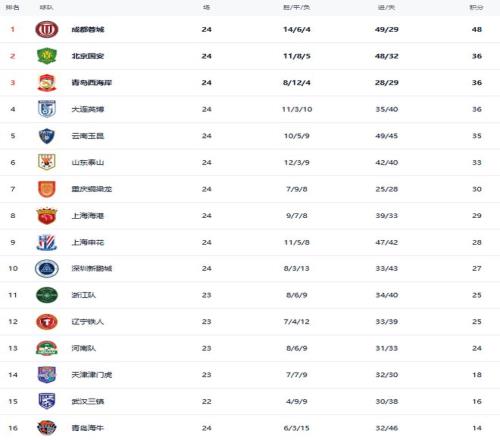
Task: Click the 进/失 goals column header
Action: point(387,7)
